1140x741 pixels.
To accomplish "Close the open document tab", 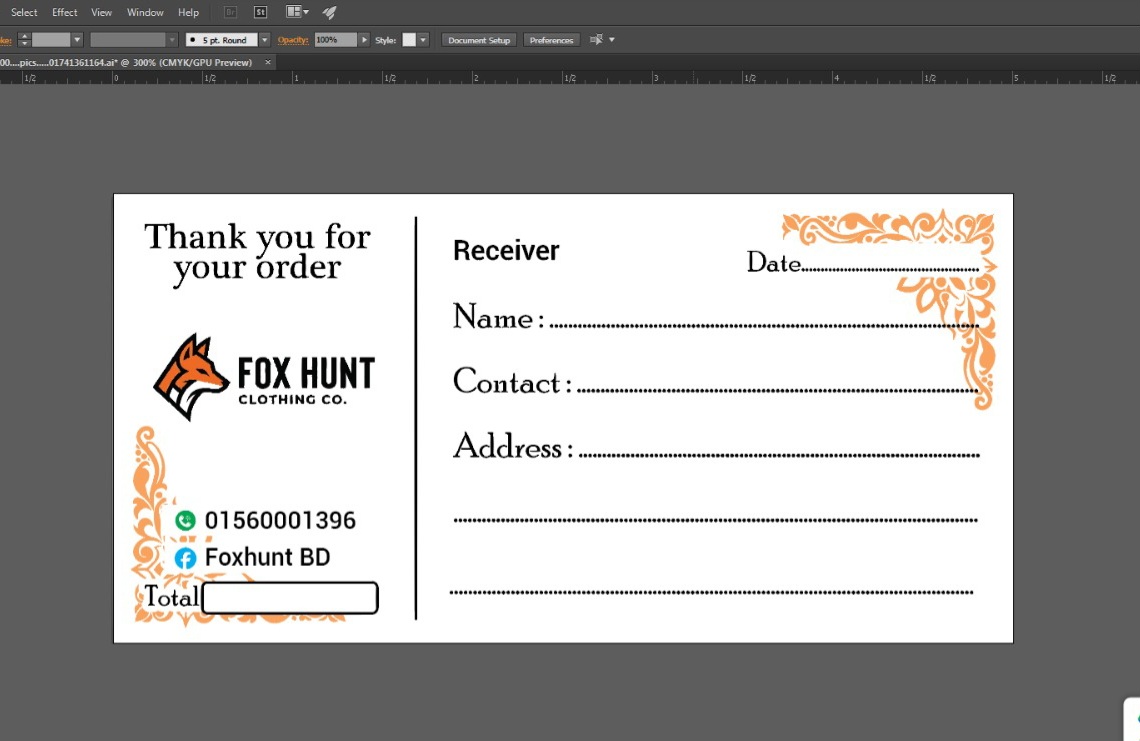I will [x=268, y=63].
